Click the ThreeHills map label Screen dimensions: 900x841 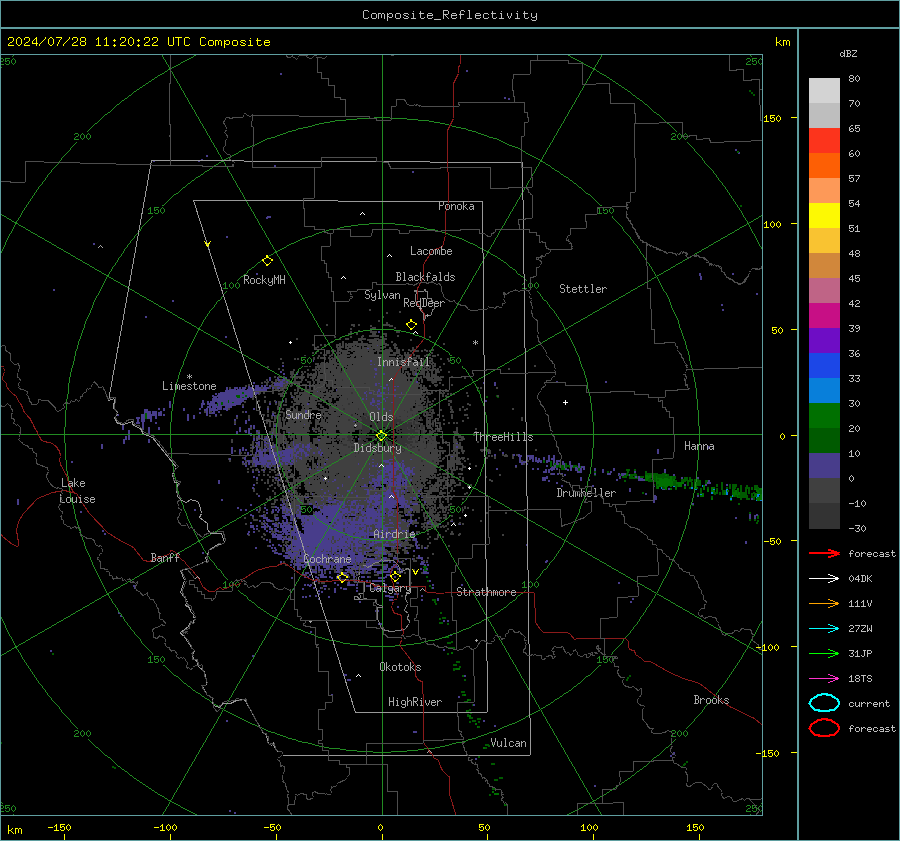(x=503, y=437)
